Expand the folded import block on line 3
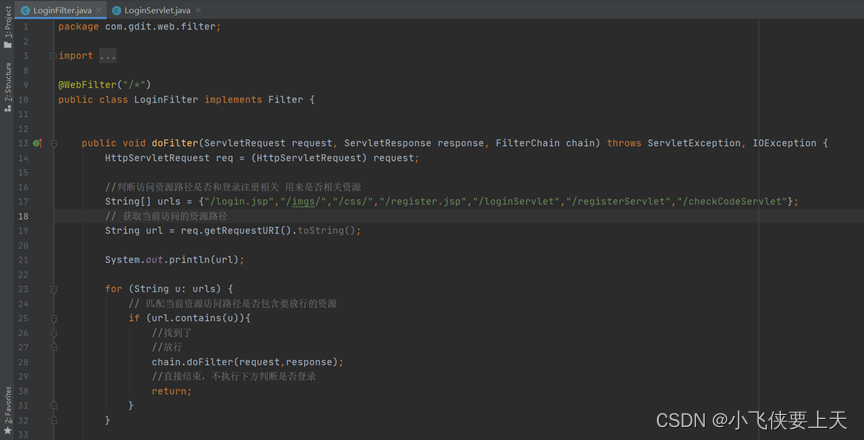This screenshot has width=864, height=440. 54,56
